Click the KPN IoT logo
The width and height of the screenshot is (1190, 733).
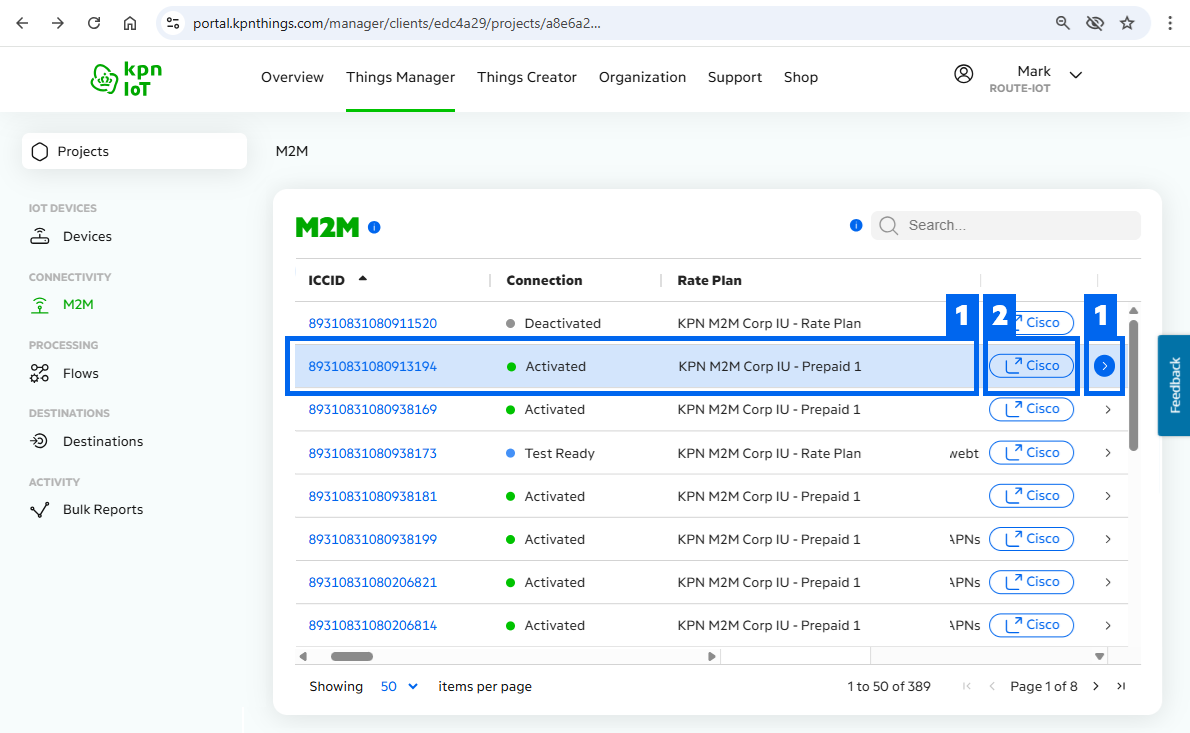126,78
